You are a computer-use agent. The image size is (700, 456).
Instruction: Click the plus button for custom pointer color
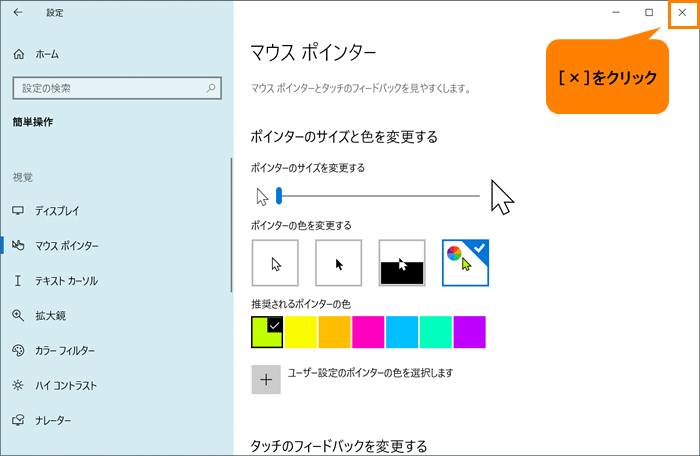266,380
